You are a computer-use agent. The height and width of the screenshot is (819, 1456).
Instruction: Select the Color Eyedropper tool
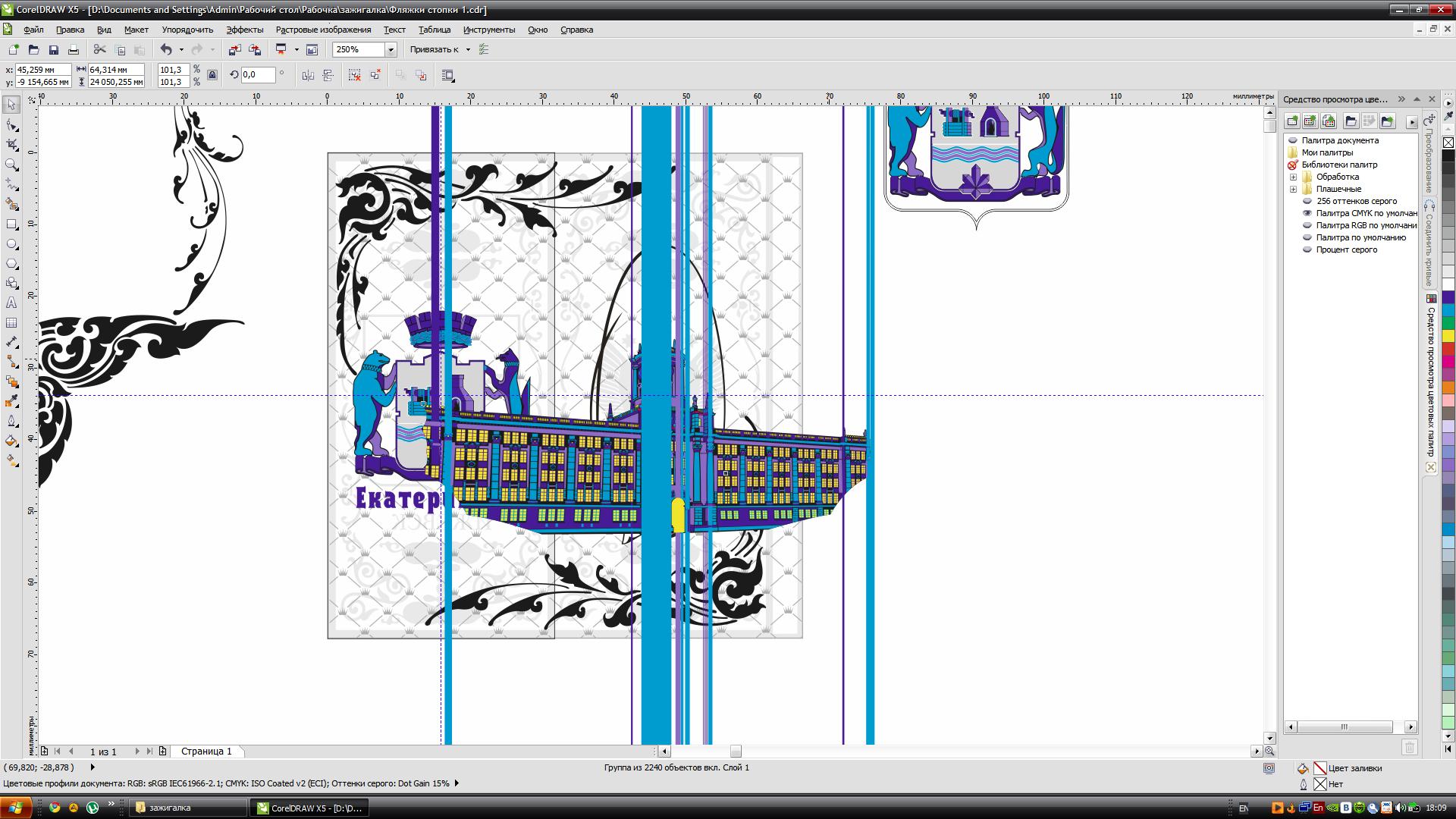11,401
